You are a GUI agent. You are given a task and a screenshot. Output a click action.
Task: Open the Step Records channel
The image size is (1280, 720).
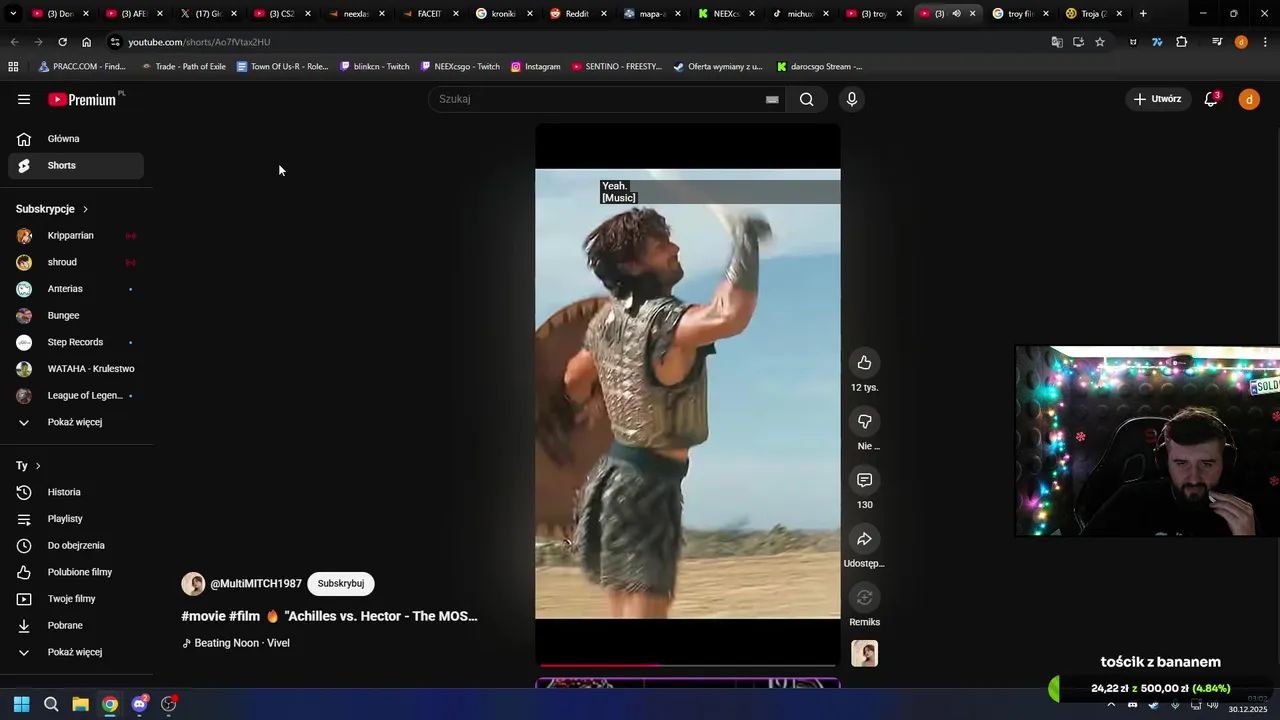pos(76,342)
